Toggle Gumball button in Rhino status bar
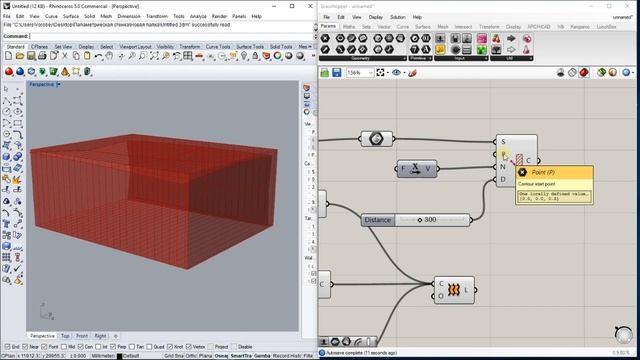This screenshot has width=640, height=360. 262,356
